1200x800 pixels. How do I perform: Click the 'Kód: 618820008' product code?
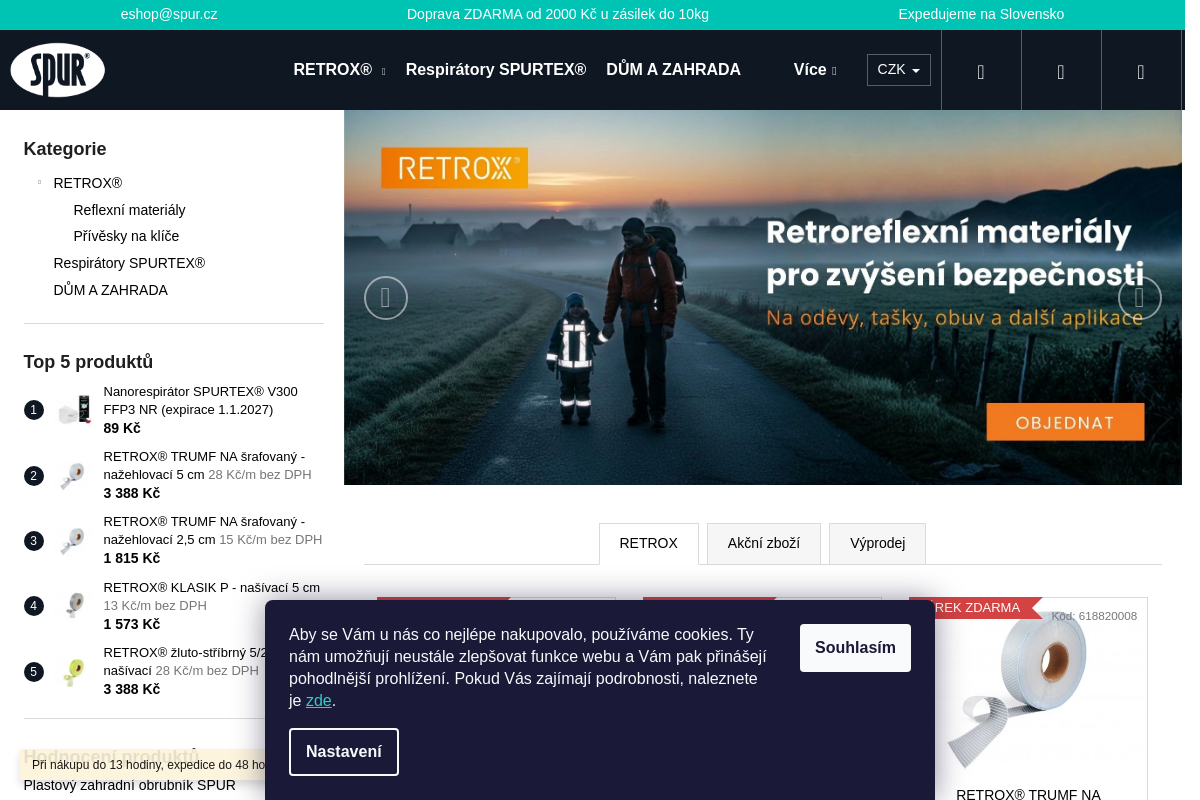(1094, 616)
